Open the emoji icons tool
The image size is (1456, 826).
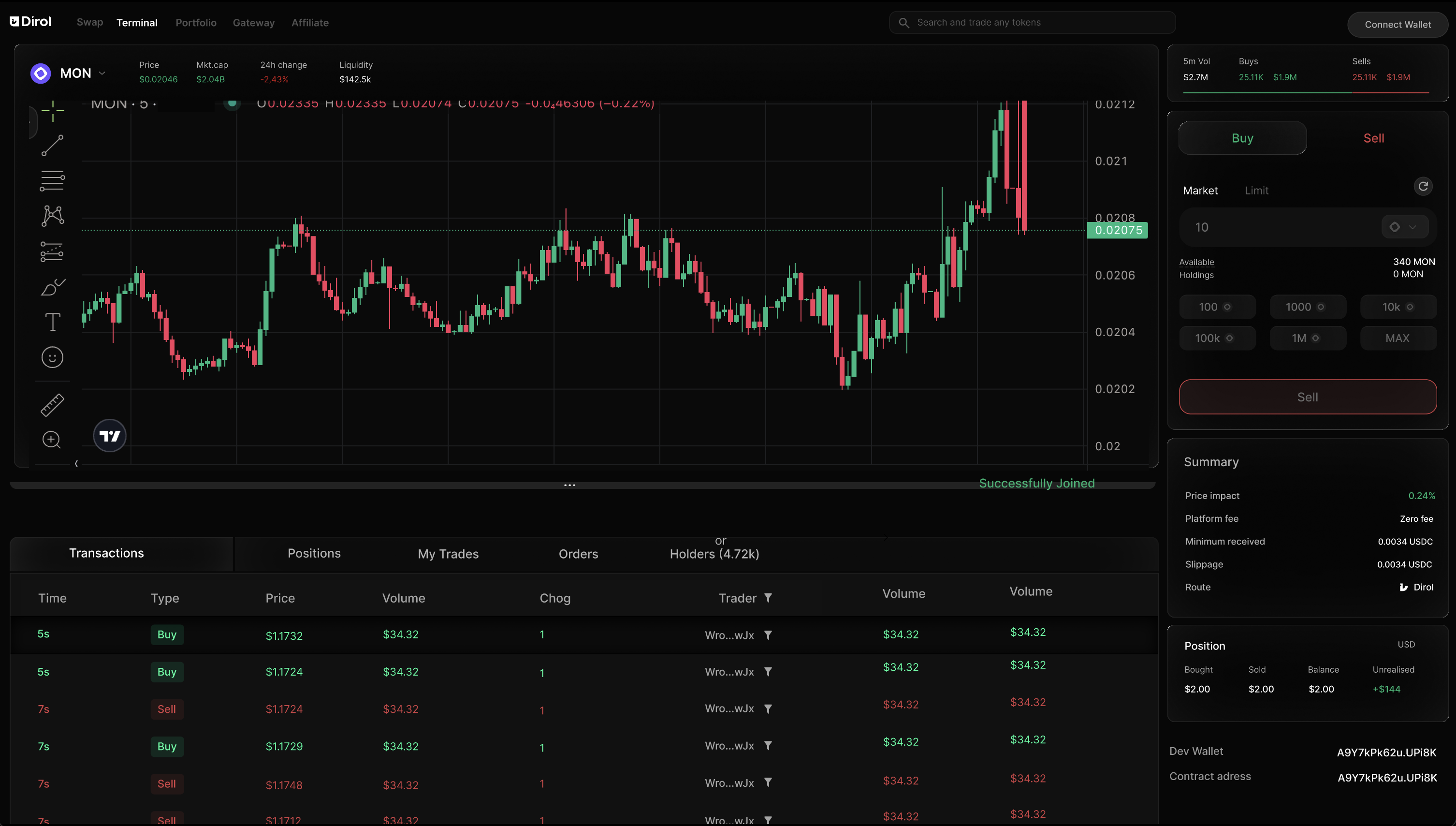click(x=52, y=357)
